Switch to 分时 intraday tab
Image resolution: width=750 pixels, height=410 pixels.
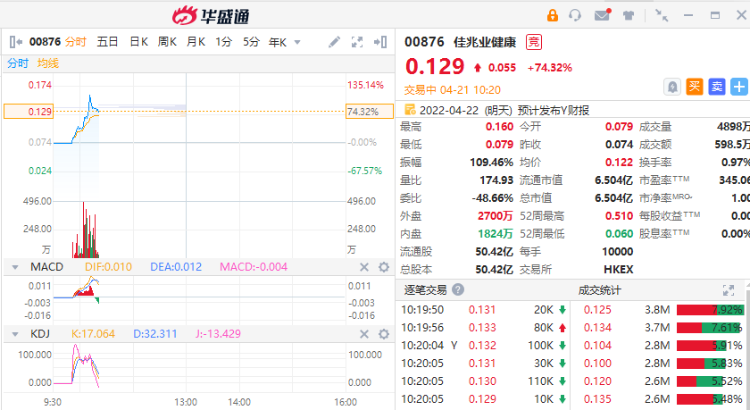[76, 42]
